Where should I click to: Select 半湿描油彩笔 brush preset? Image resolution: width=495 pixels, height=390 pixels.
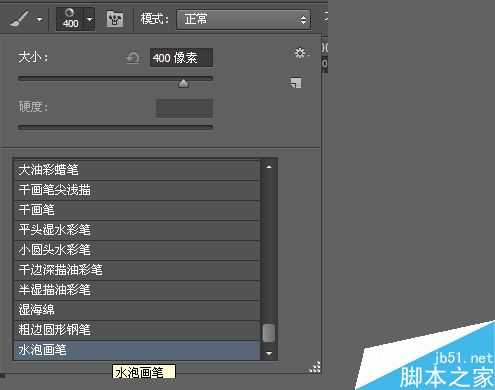pos(137,290)
